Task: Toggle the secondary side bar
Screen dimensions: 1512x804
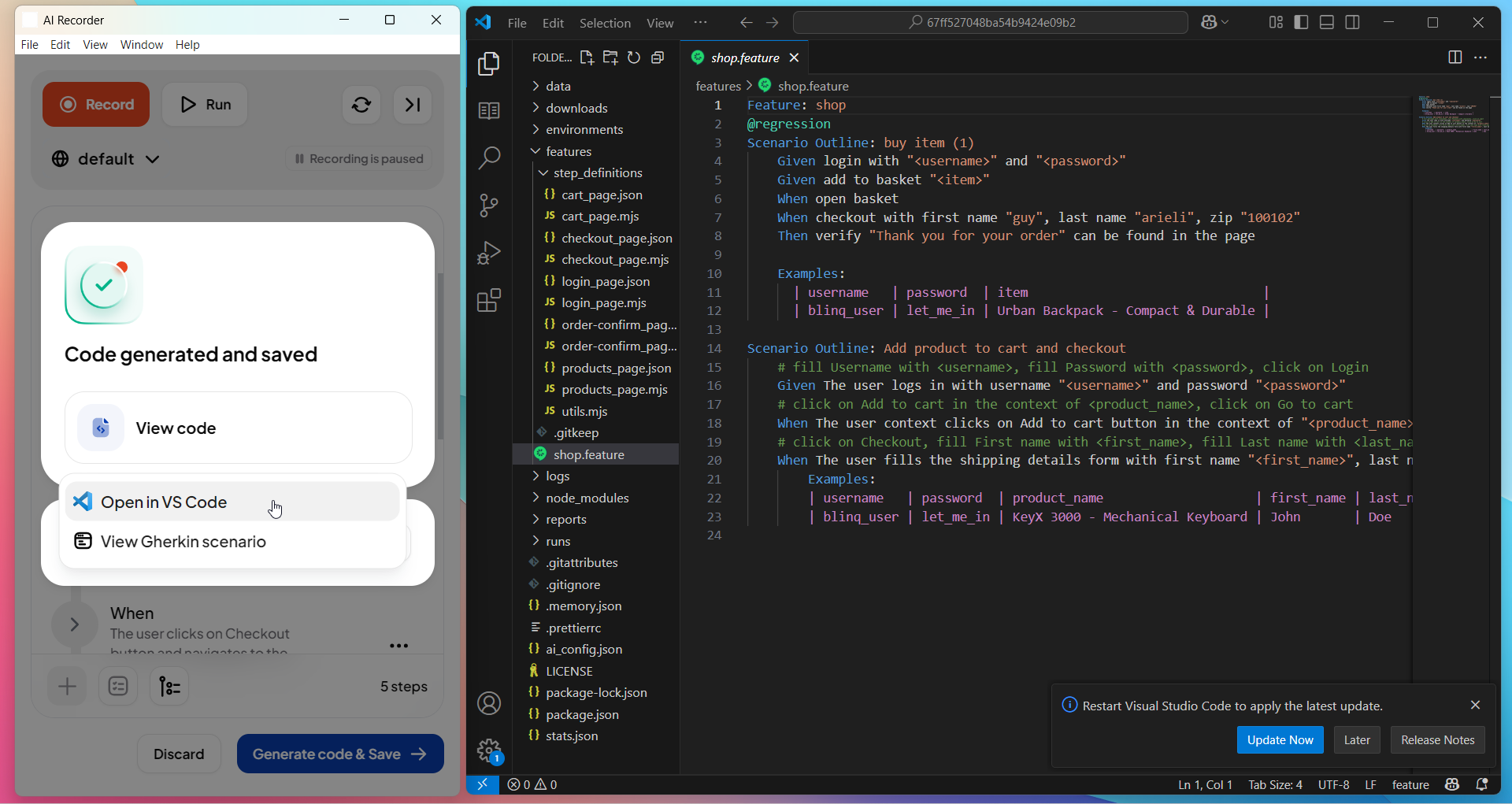Action: (x=1352, y=22)
